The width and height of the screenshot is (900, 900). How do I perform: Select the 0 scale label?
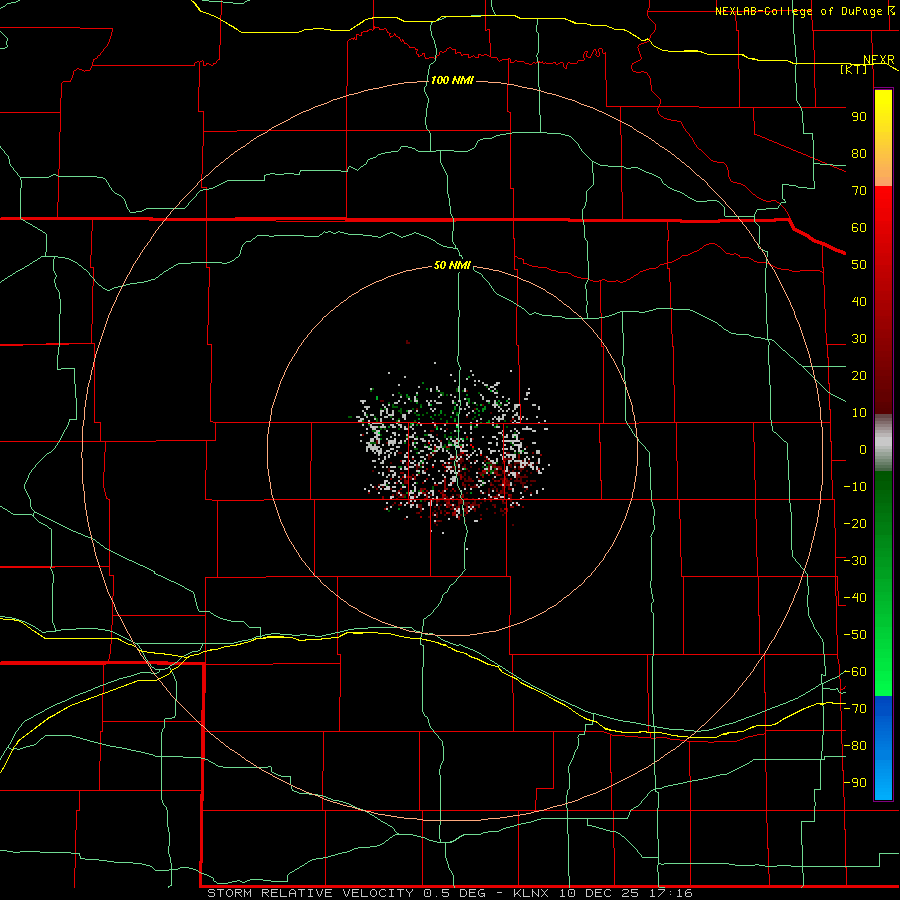863,450
